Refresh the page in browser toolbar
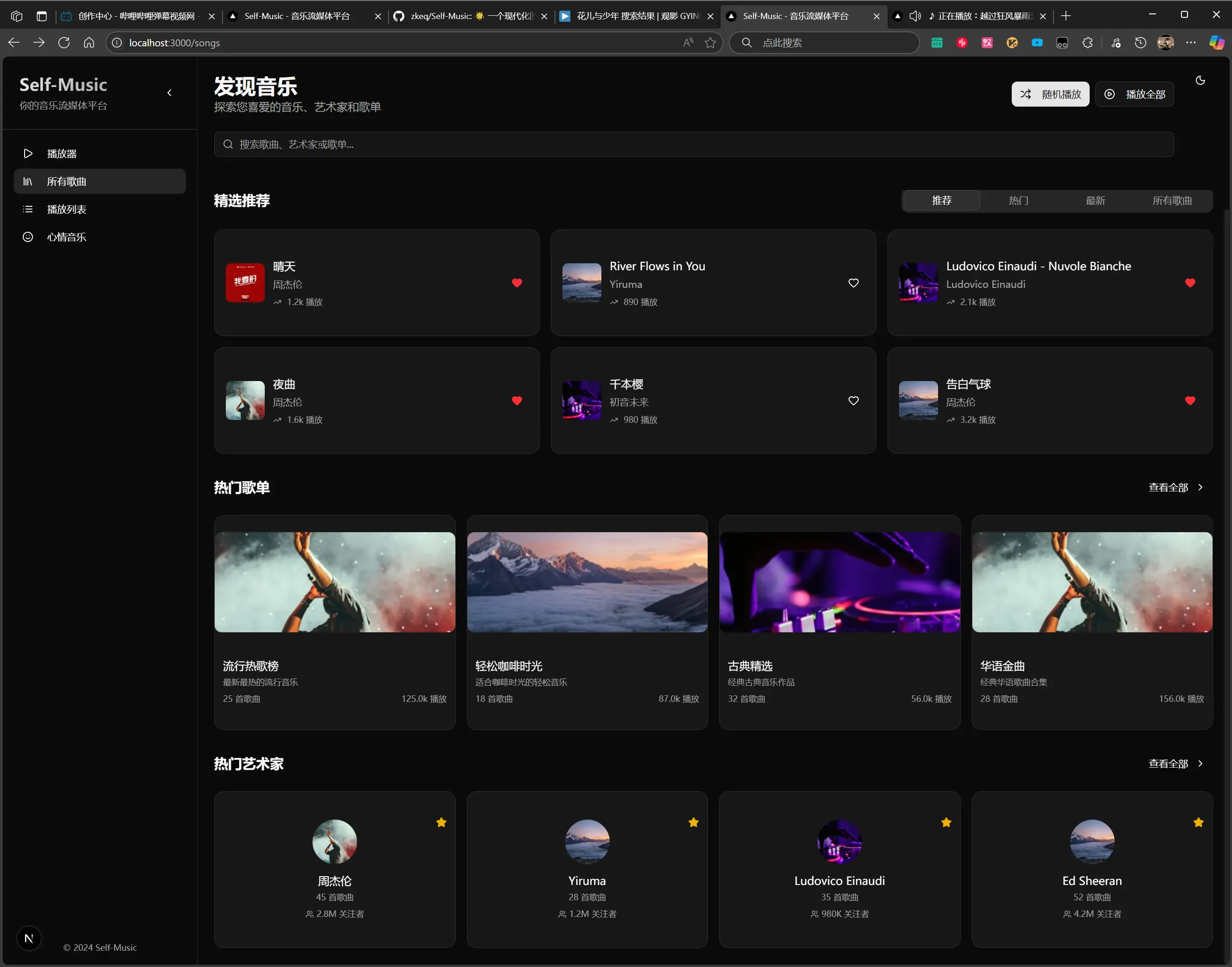This screenshot has width=1232, height=967. point(64,43)
